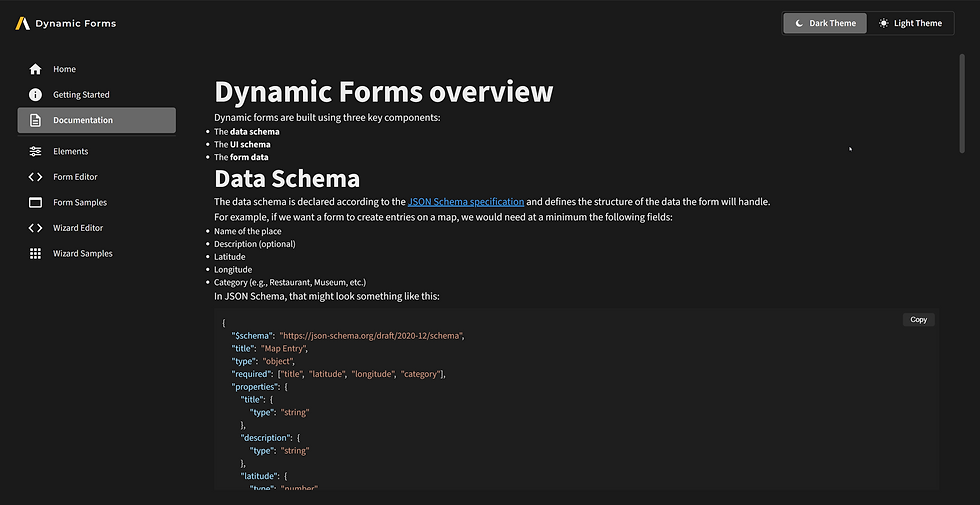Click the Dynamic Forms logo icon
This screenshot has height=505, width=980.
click(22, 23)
